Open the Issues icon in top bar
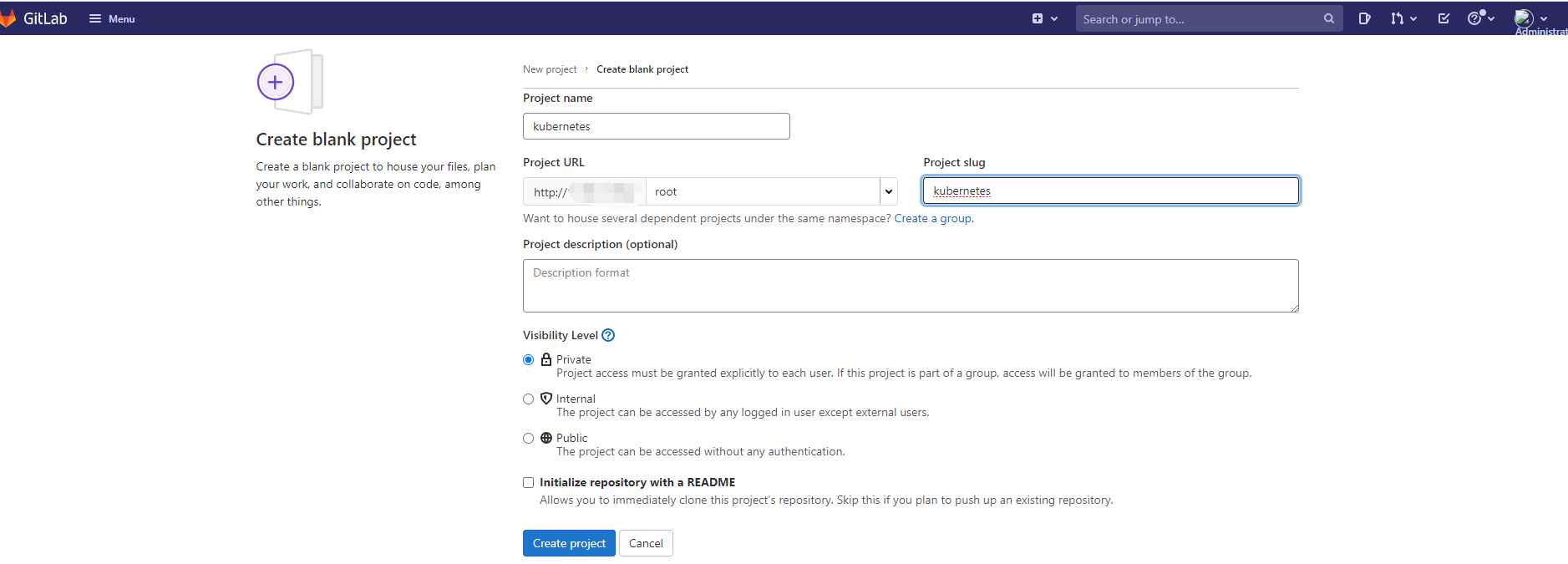Viewport: 1568px width, 564px height. (x=1364, y=18)
